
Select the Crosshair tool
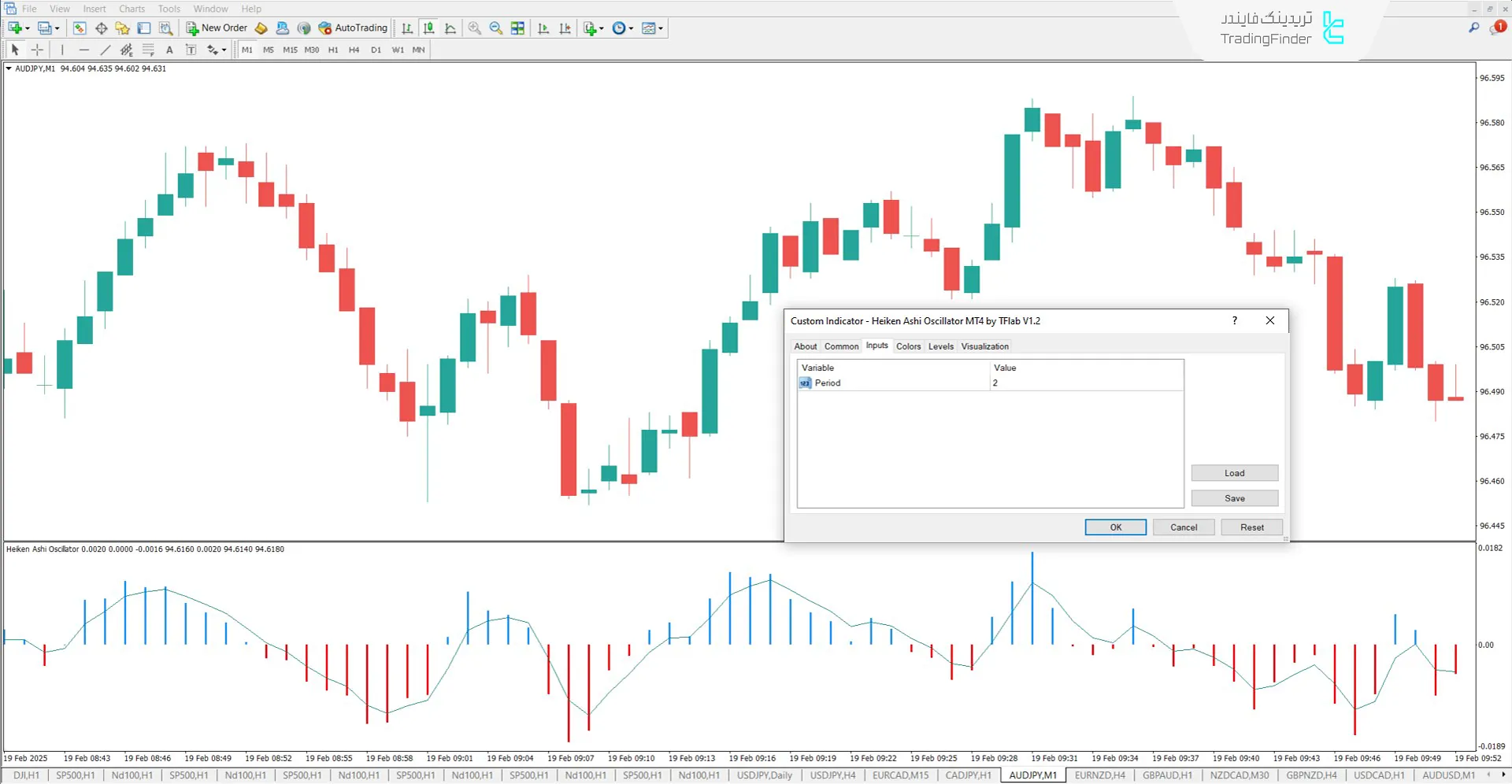(x=37, y=49)
